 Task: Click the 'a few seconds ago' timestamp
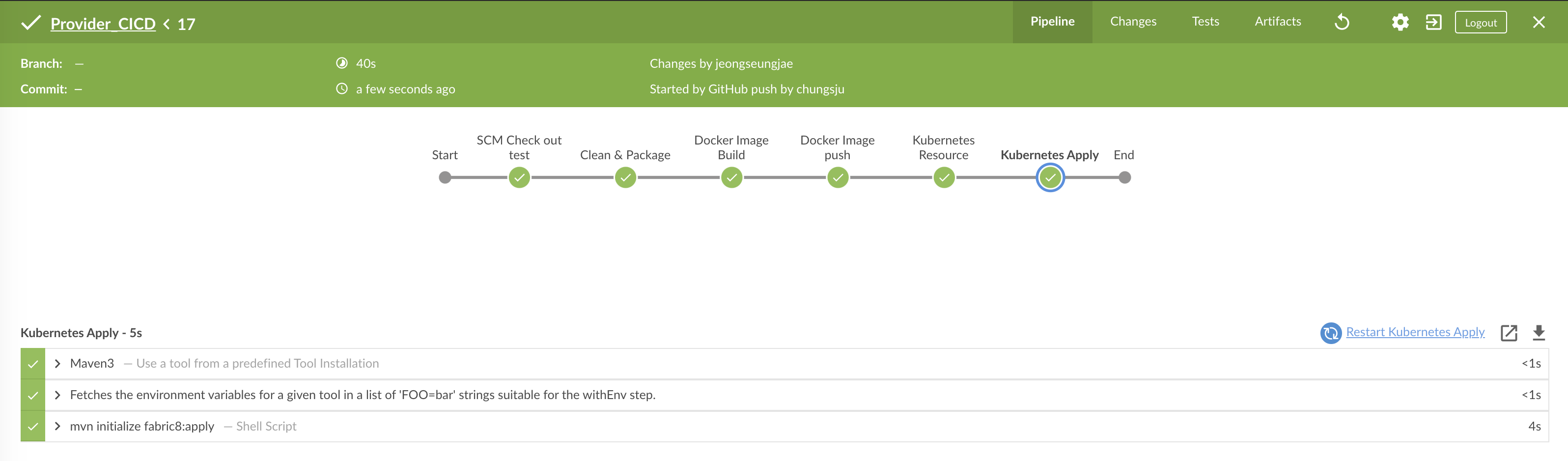405,89
